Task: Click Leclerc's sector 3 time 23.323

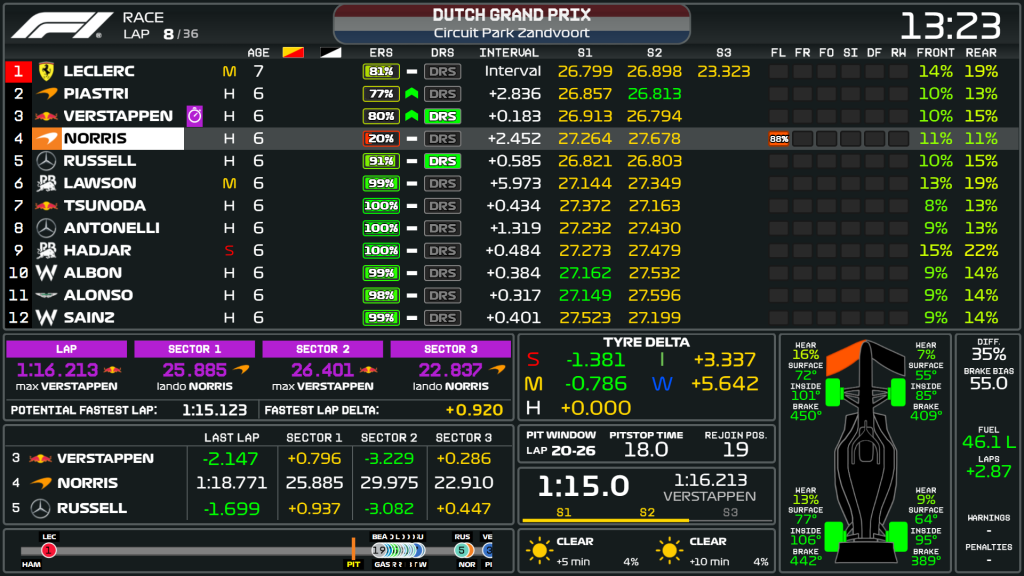Action: coord(724,71)
